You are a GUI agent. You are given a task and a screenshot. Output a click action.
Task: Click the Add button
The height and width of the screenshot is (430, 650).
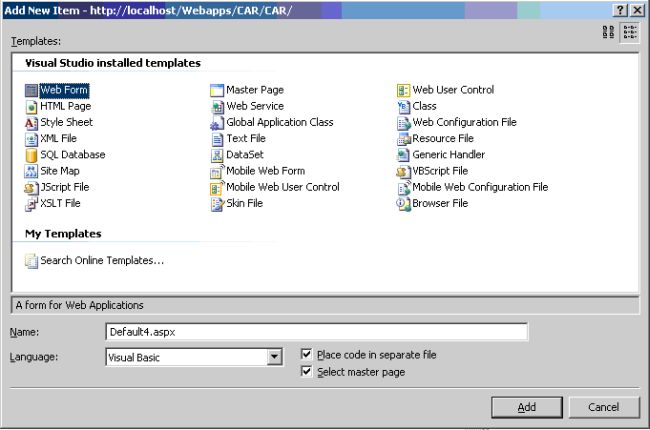pos(526,407)
